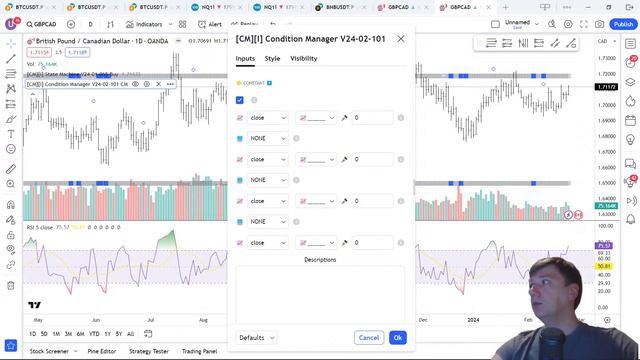Select the Text tool in left toolbar

pyautogui.click(x=11, y=134)
